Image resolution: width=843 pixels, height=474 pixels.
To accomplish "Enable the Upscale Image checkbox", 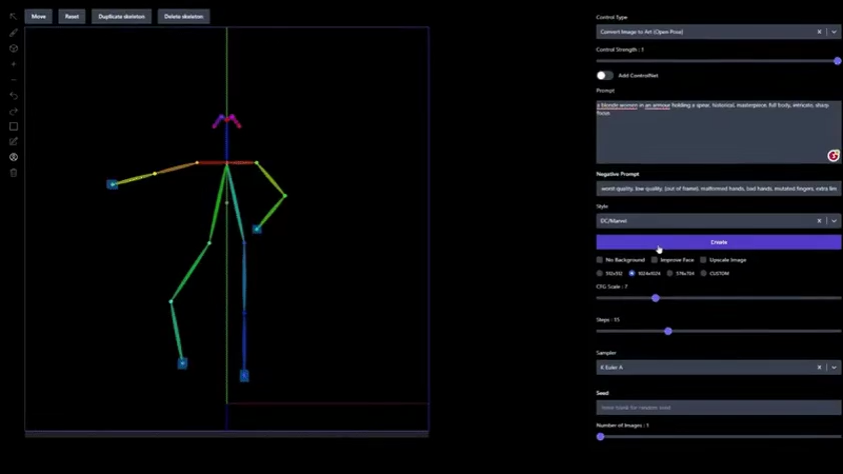I will tap(703, 260).
